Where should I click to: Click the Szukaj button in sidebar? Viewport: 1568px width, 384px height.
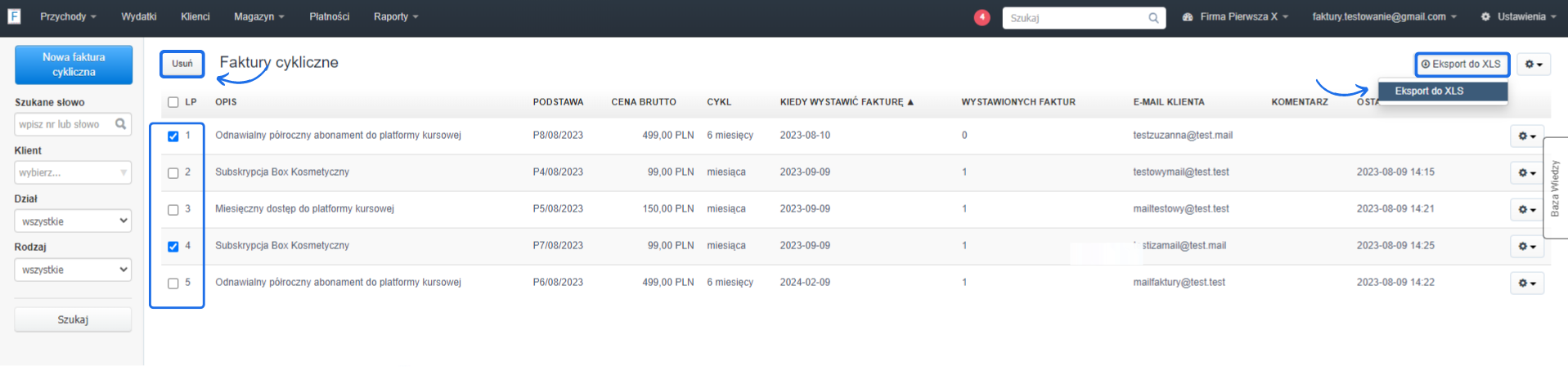click(73, 319)
